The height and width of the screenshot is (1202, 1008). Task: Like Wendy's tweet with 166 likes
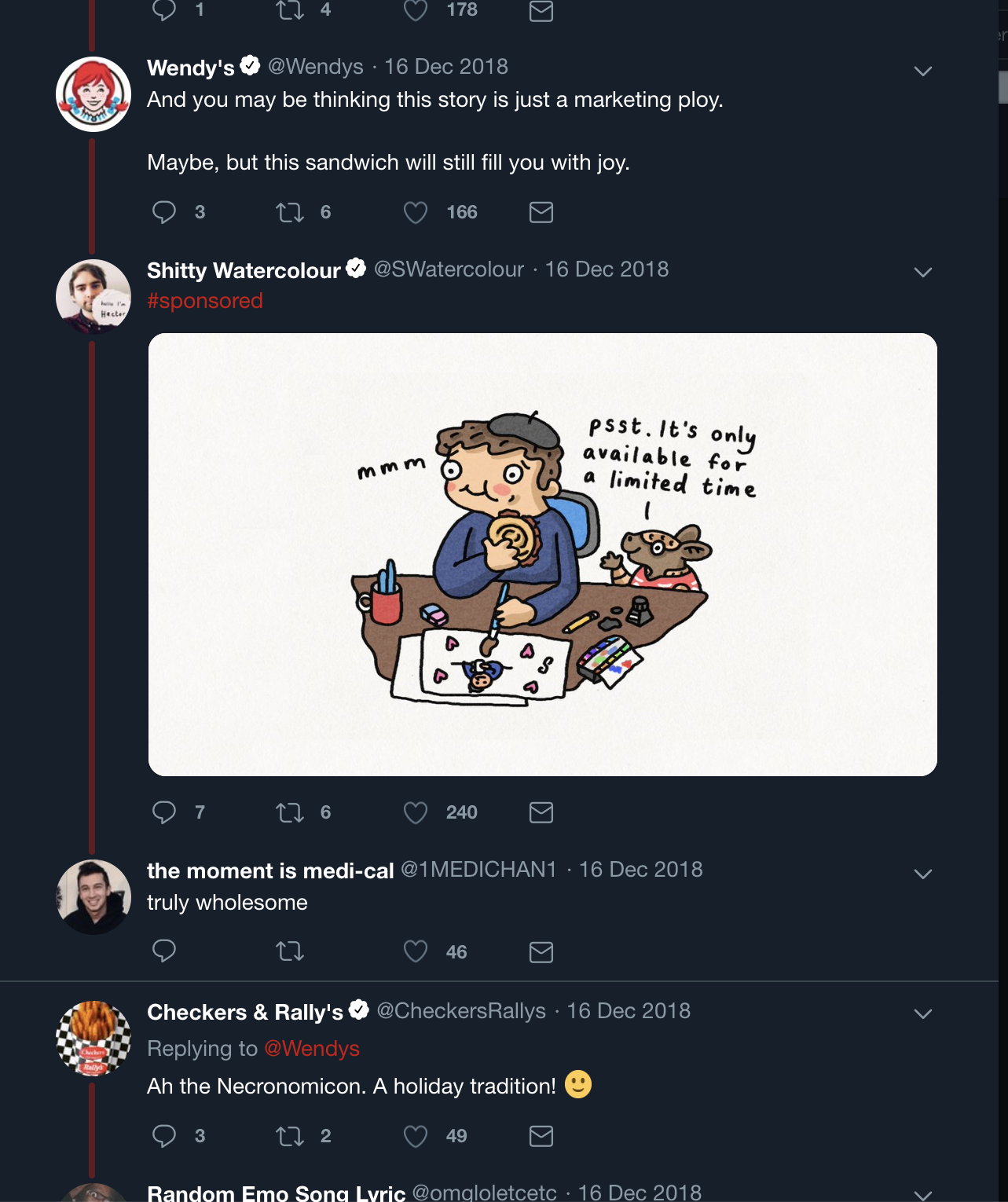[416, 212]
